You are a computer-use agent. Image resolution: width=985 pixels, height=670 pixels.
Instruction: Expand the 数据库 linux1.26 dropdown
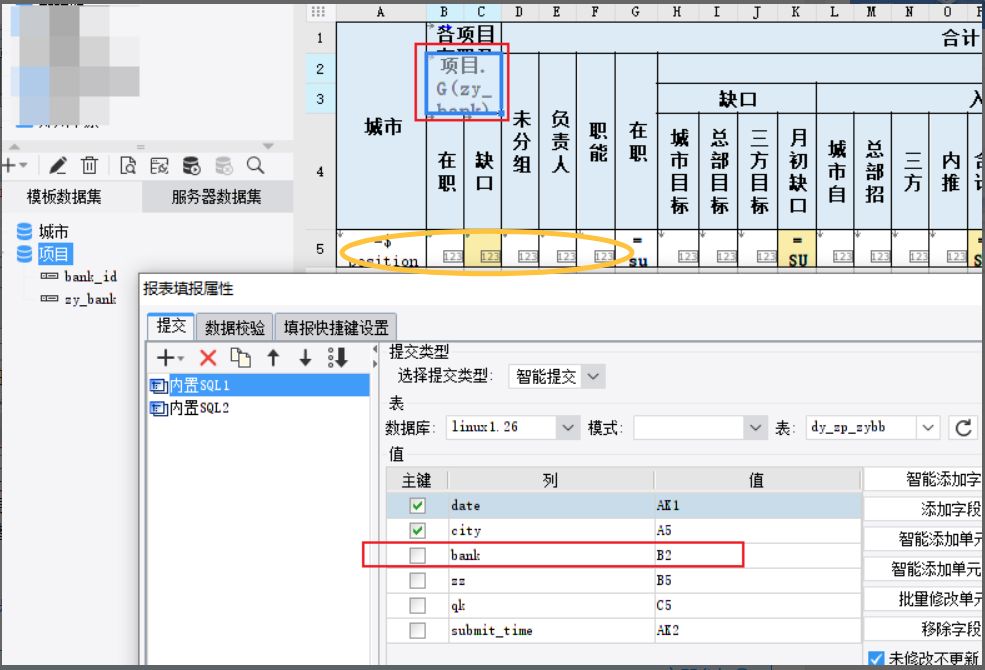(569, 428)
